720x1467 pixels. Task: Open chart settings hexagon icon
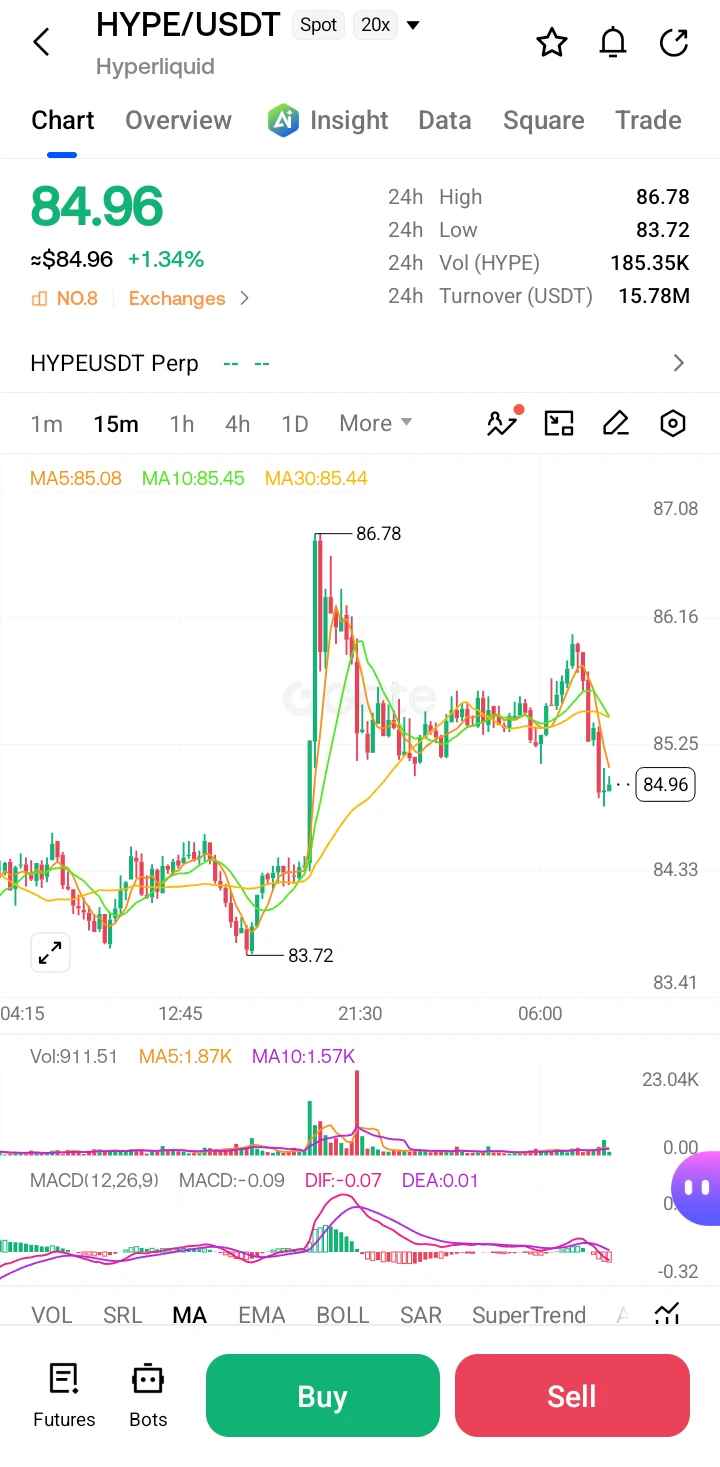tap(673, 423)
